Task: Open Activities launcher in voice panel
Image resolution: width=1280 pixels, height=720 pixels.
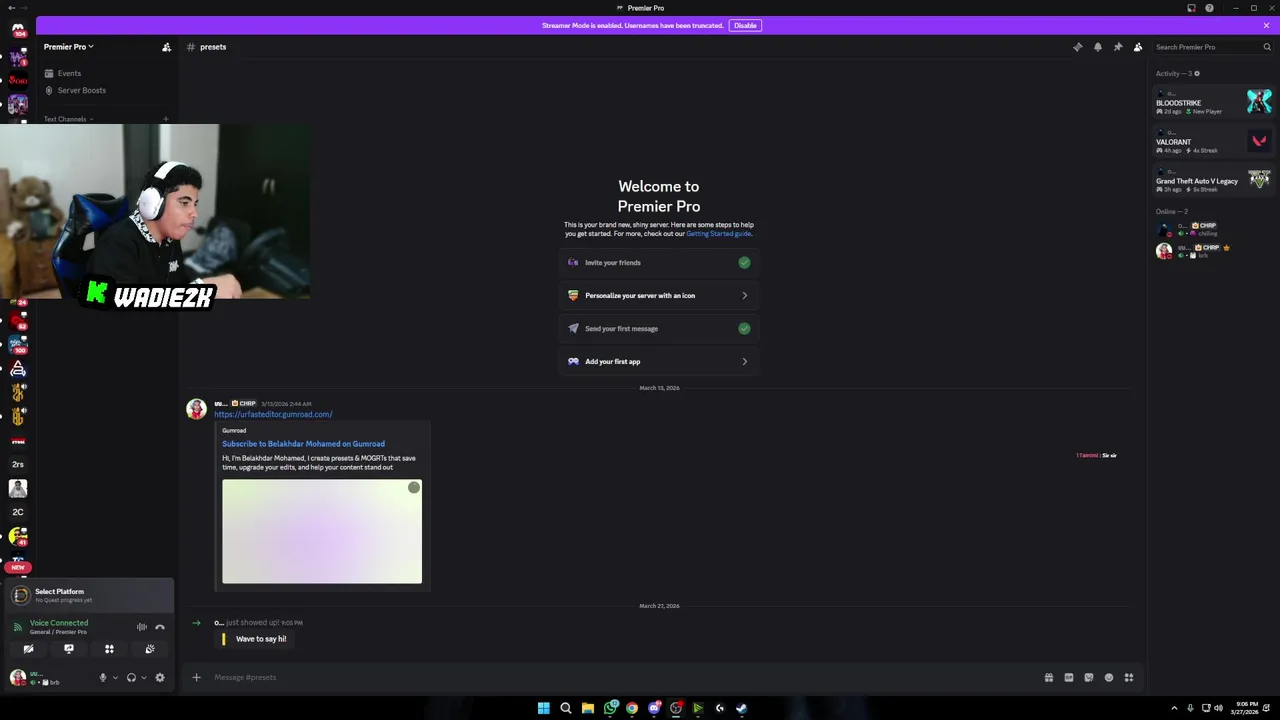Action: [x=109, y=649]
